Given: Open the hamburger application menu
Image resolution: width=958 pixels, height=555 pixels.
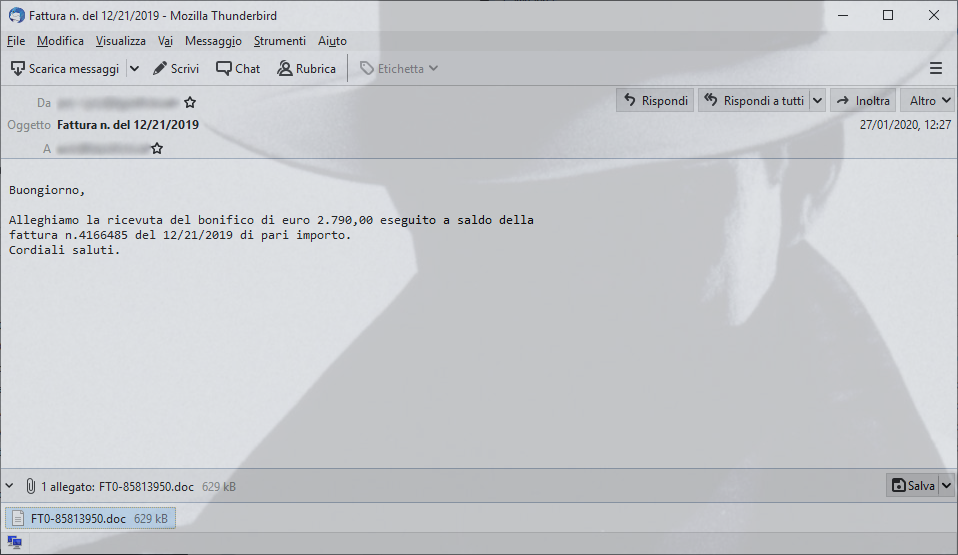Looking at the screenshot, I should [x=935, y=68].
